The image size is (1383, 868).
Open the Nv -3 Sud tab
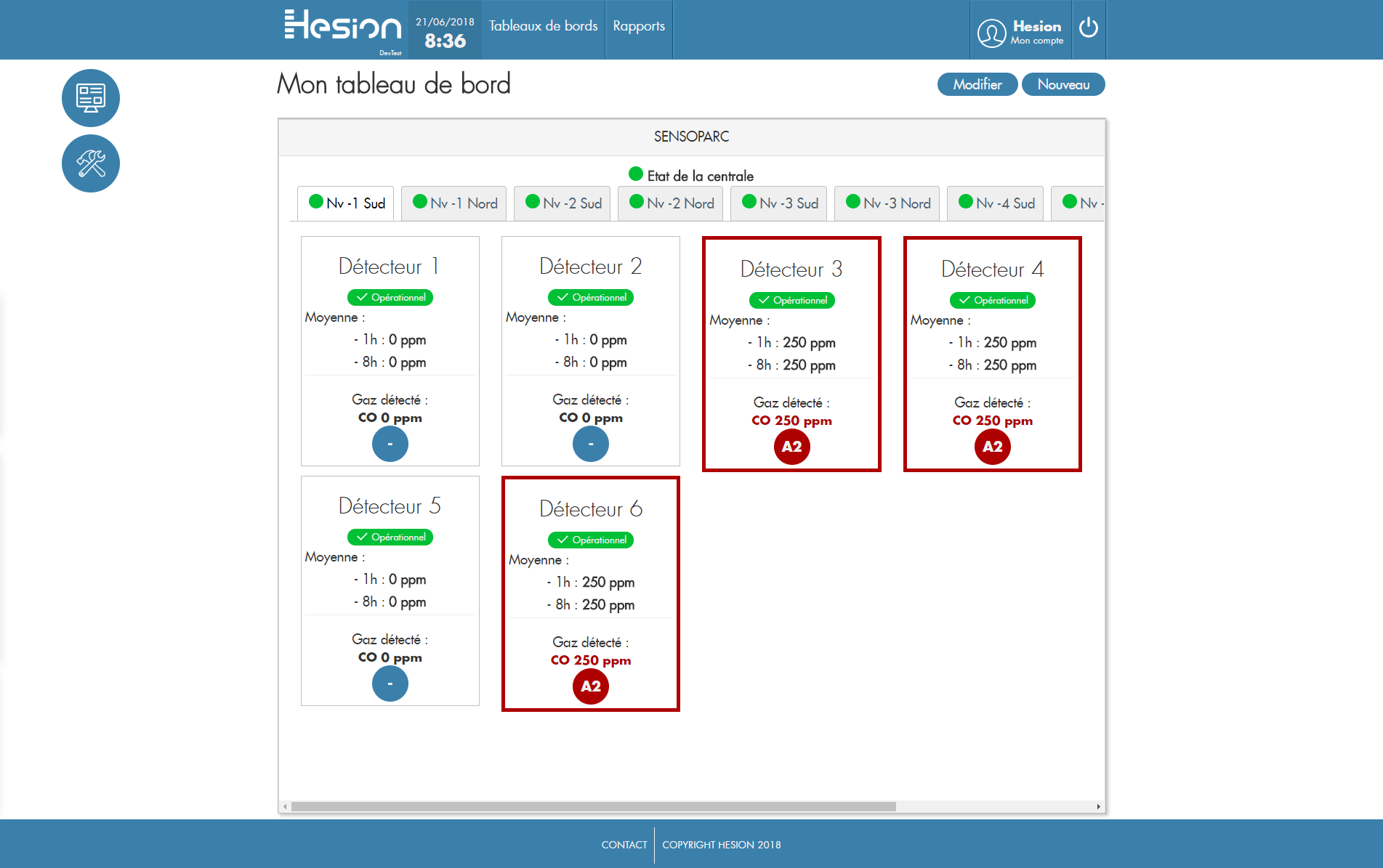pyautogui.click(x=779, y=203)
